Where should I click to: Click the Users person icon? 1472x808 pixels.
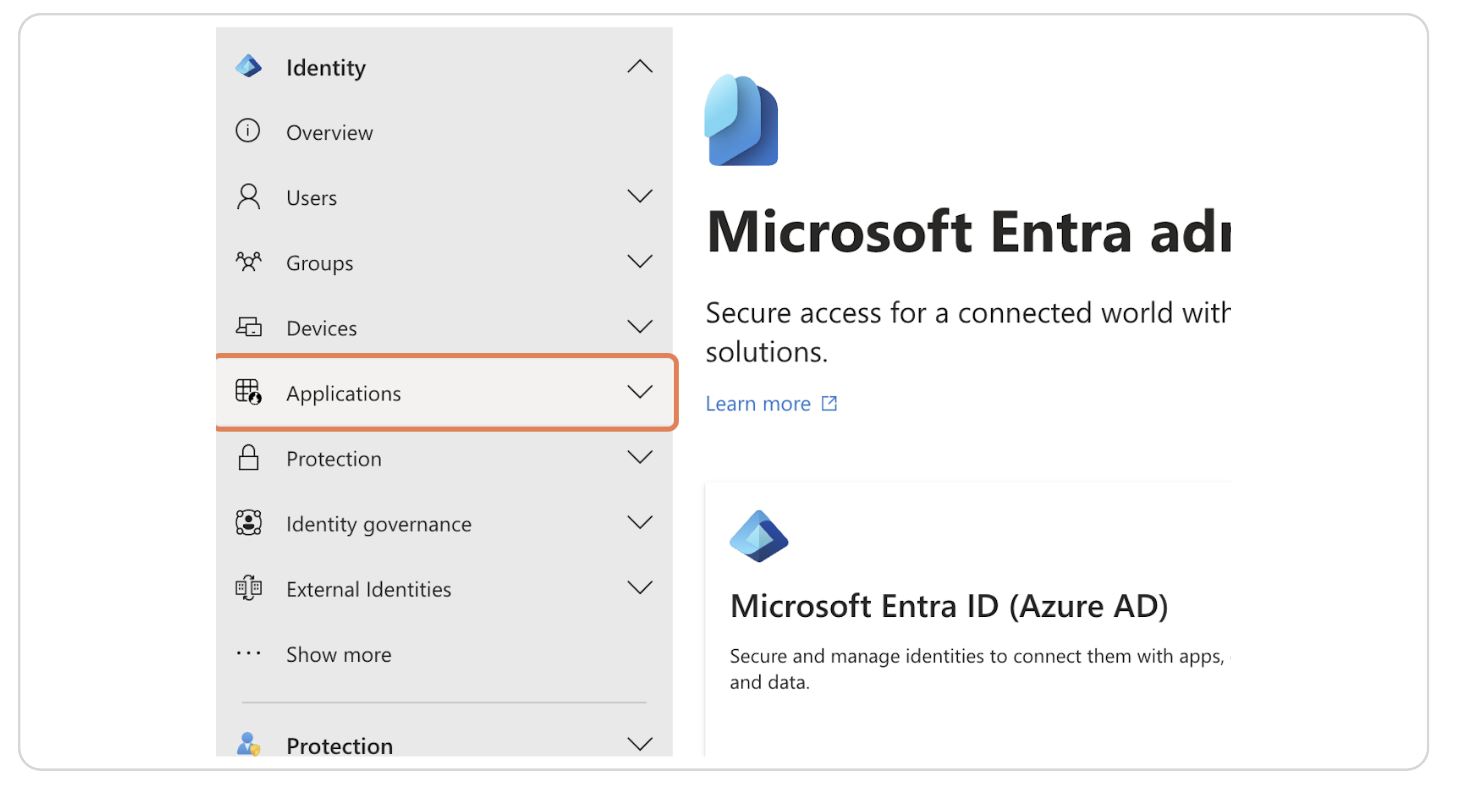click(x=248, y=197)
